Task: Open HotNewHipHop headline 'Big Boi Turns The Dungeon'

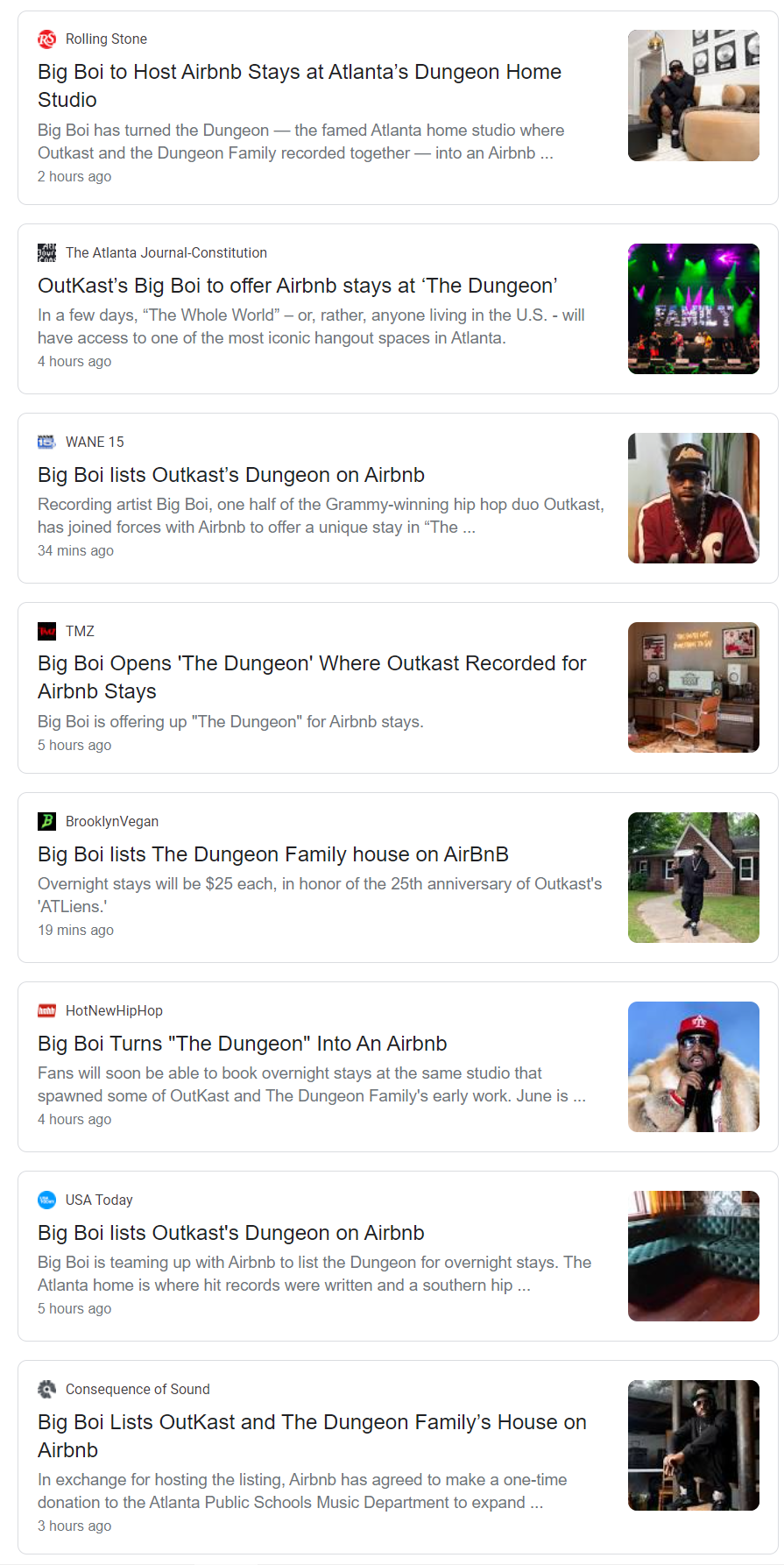Action: click(243, 1044)
